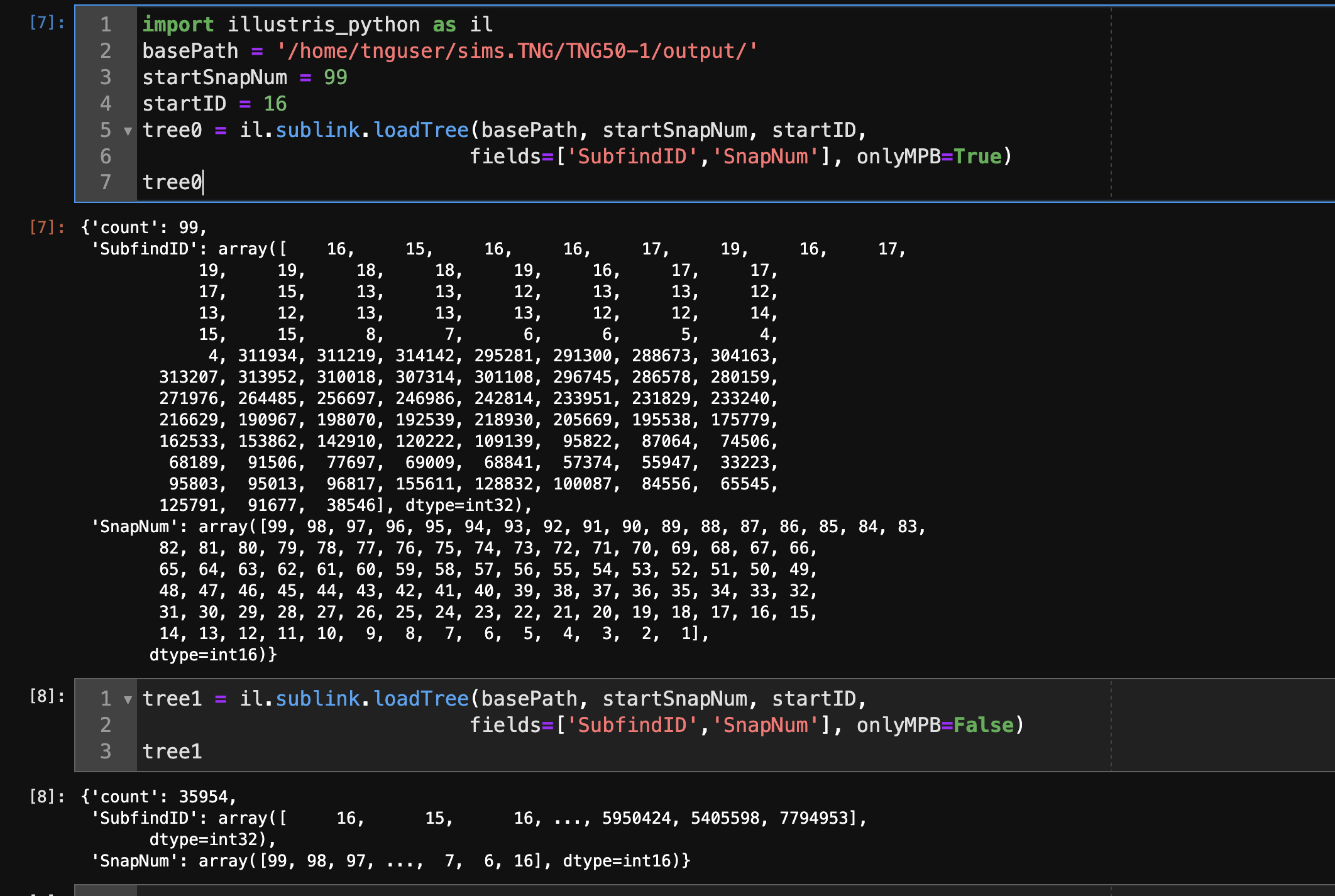Click the value 16 in startID assignment
This screenshot has height=896, width=1335.
(x=275, y=104)
